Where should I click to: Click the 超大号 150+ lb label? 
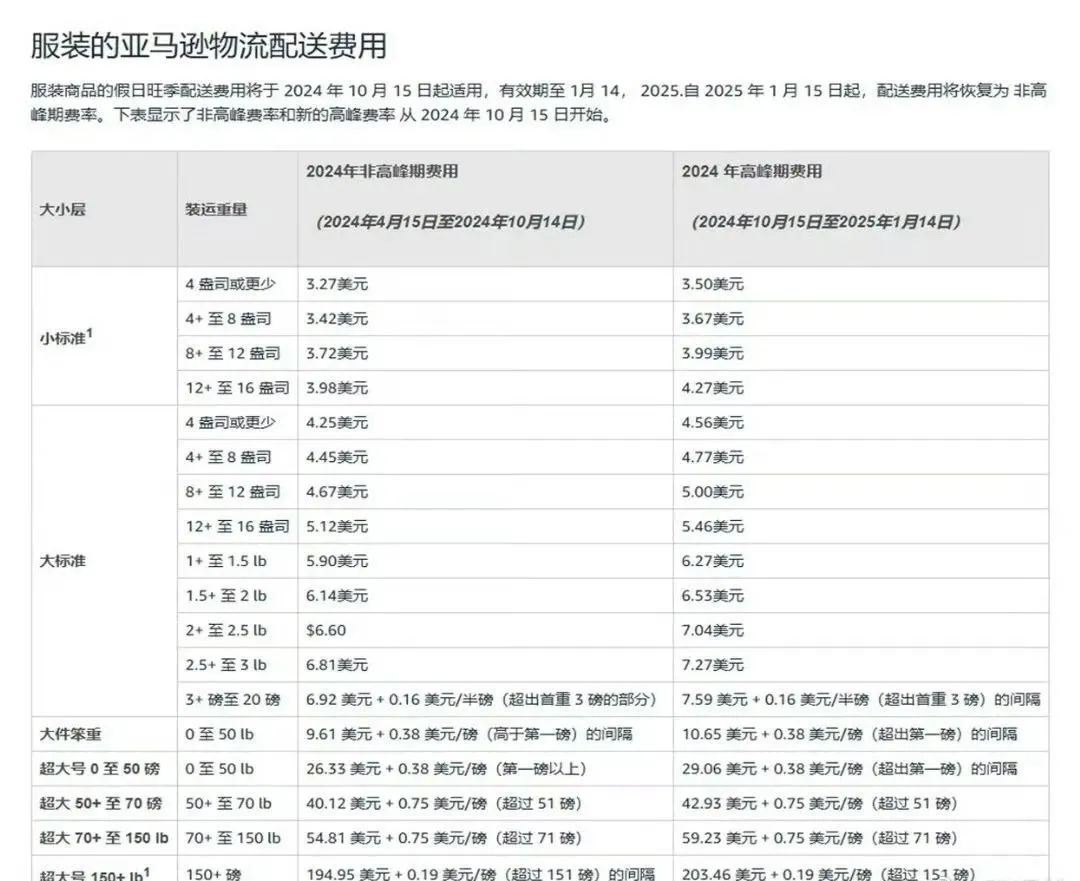[x=94, y=873]
